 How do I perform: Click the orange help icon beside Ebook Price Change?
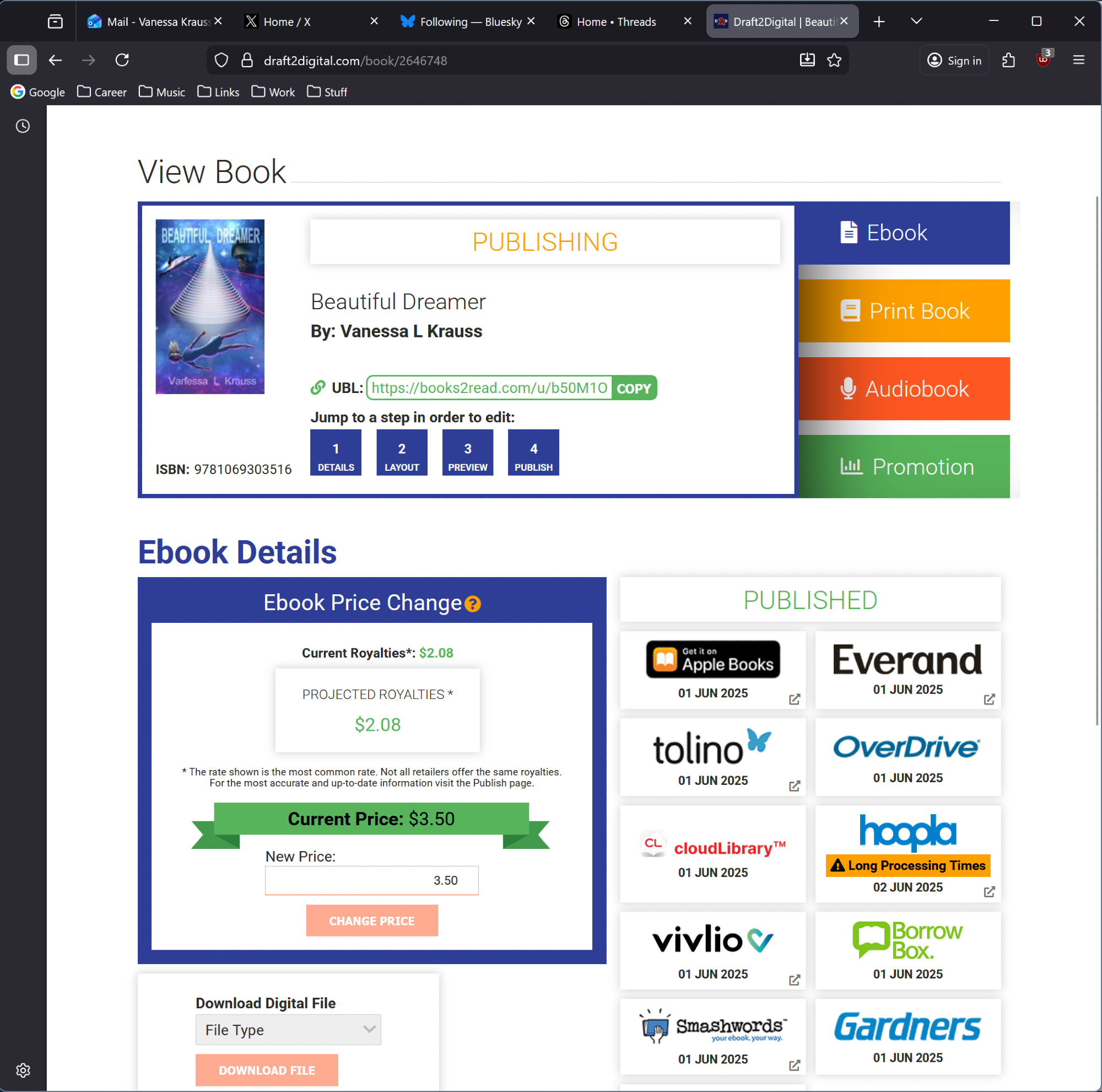click(x=472, y=604)
